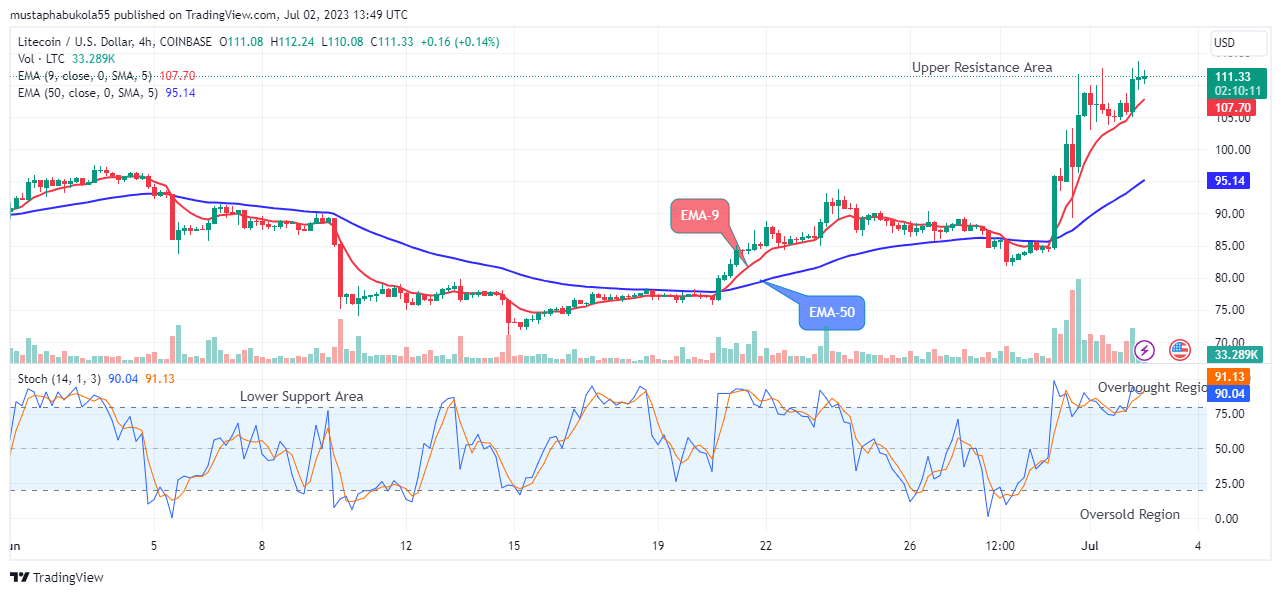Click the TradingView logo at bottom left
The height and width of the screenshot is (595, 1281).
coord(57,577)
